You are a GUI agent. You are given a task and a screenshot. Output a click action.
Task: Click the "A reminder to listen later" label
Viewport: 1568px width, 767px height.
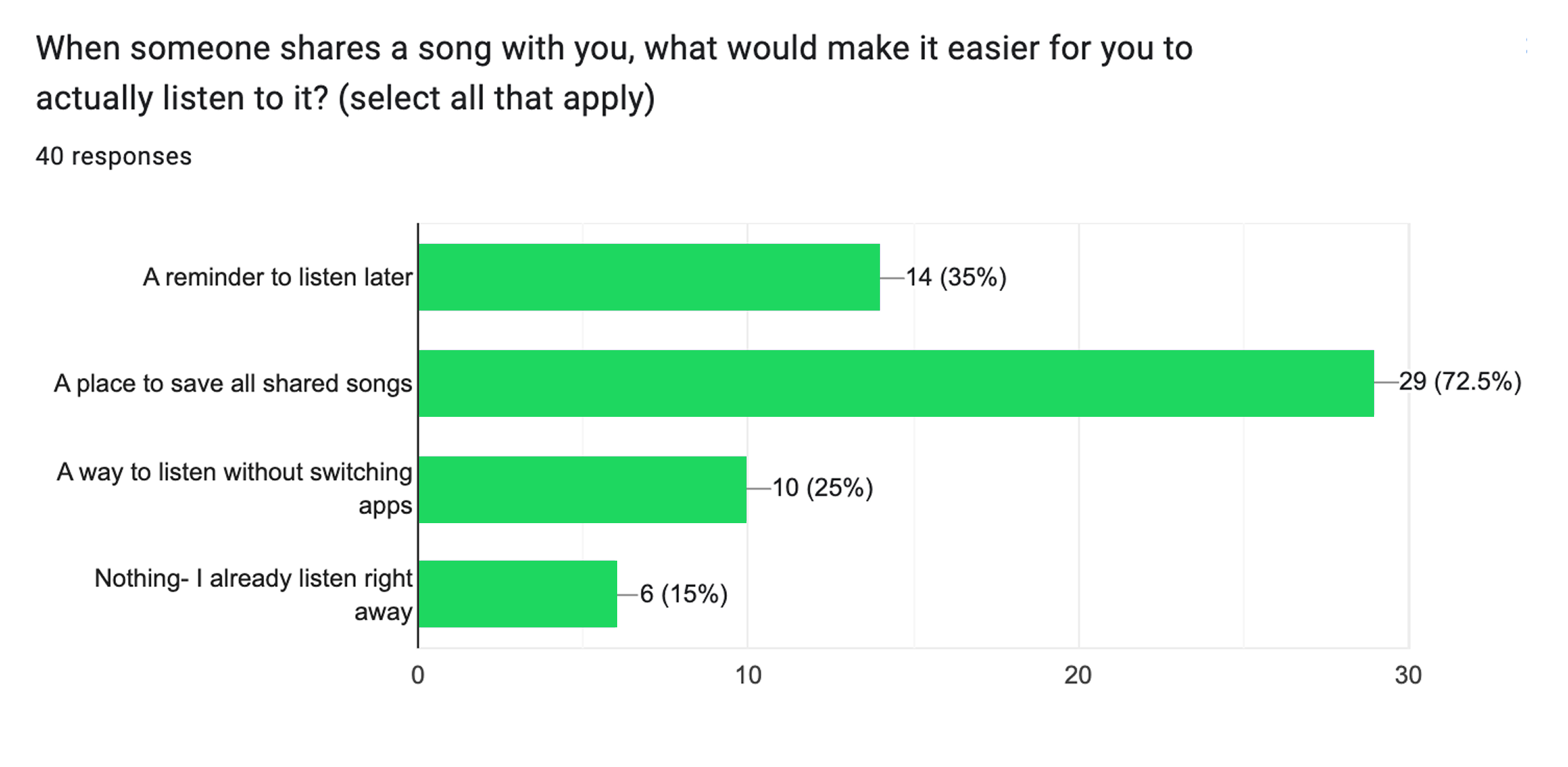coord(278,277)
